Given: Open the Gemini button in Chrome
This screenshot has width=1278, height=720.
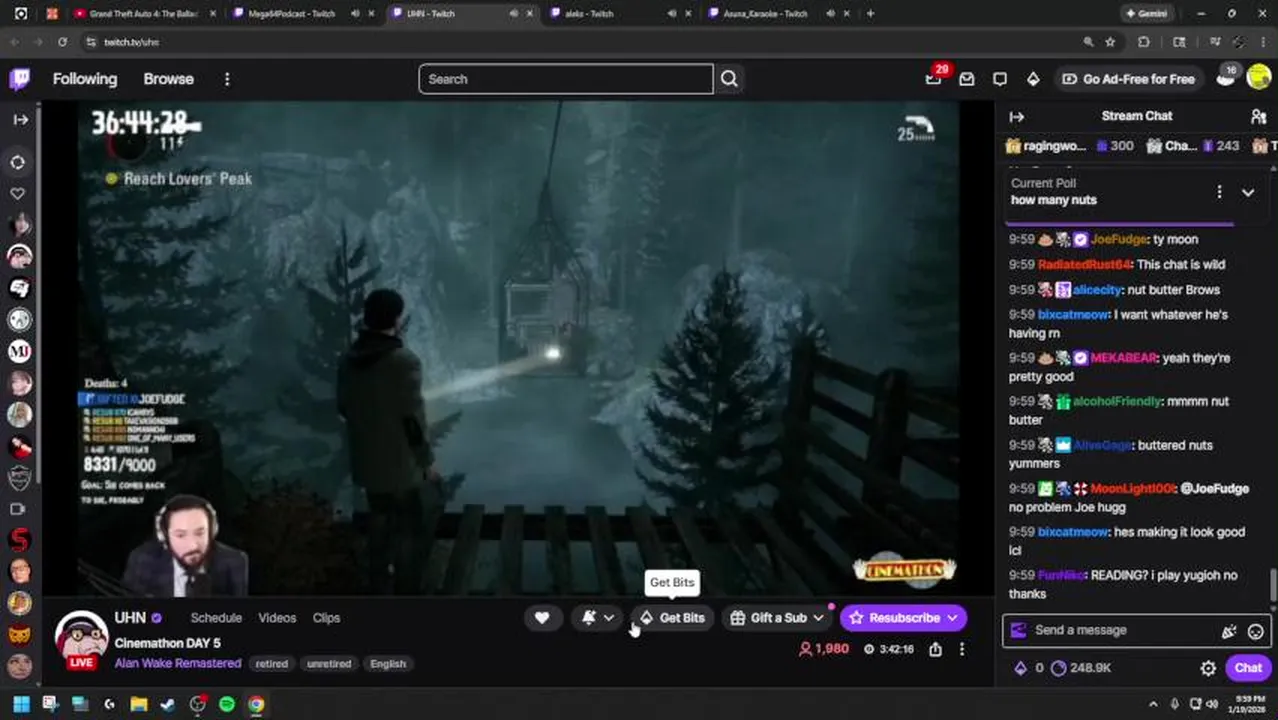Looking at the screenshot, I should 1146,13.
